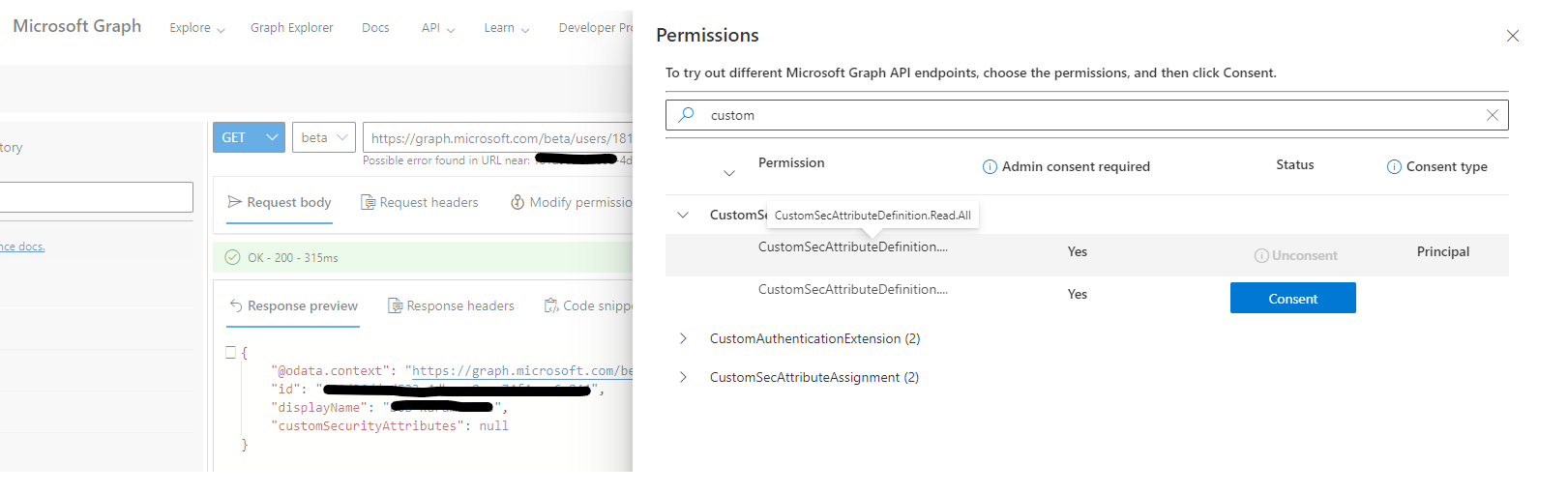Clear the permissions search text

coord(1493,115)
